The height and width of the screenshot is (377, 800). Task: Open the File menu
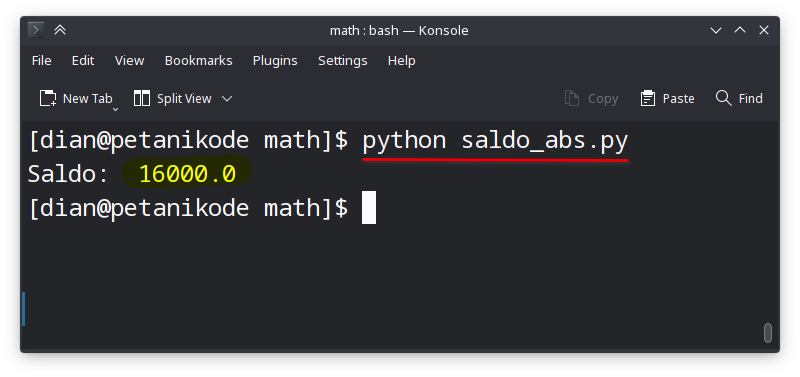41,61
